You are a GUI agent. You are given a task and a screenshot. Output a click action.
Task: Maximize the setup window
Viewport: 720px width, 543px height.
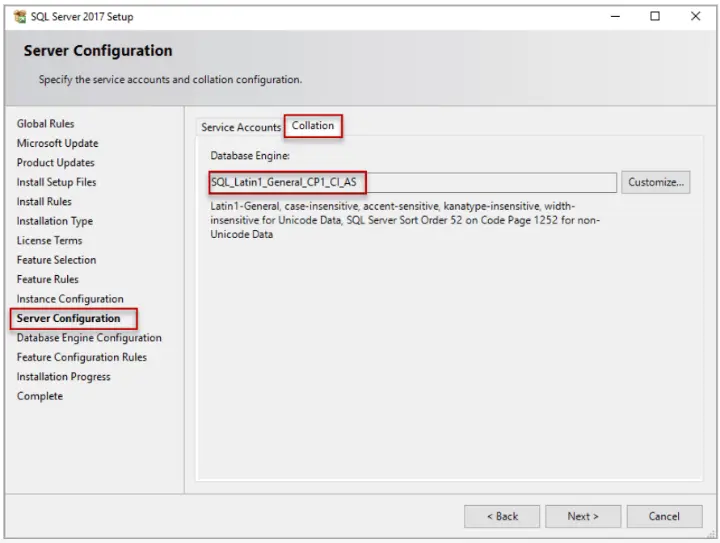click(655, 17)
